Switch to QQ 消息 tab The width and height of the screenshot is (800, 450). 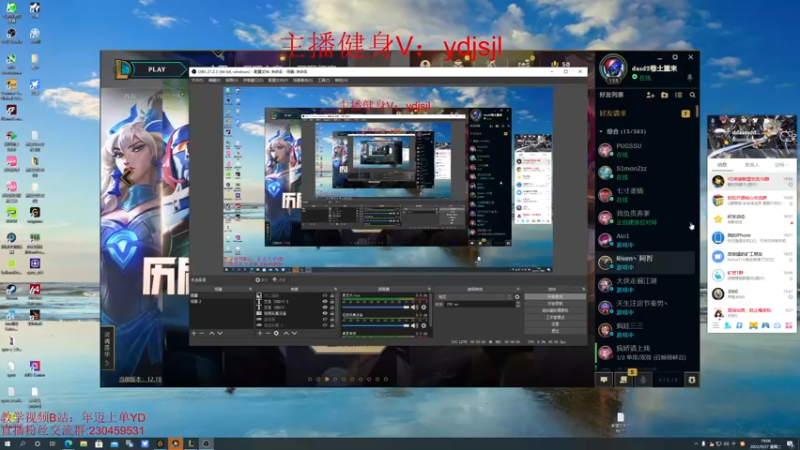pyautogui.click(x=722, y=165)
